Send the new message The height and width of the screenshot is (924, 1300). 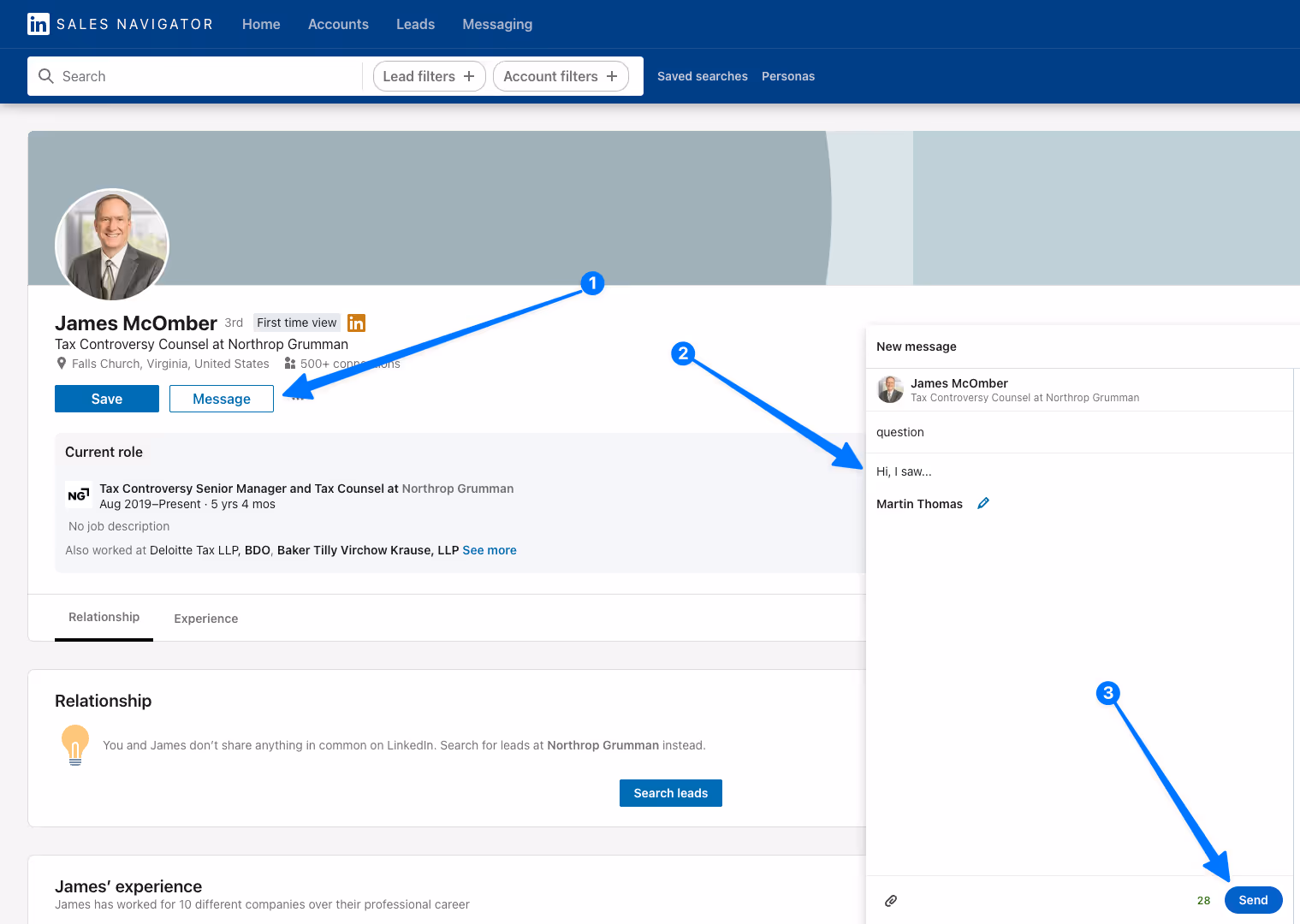(x=1253, y=900)
